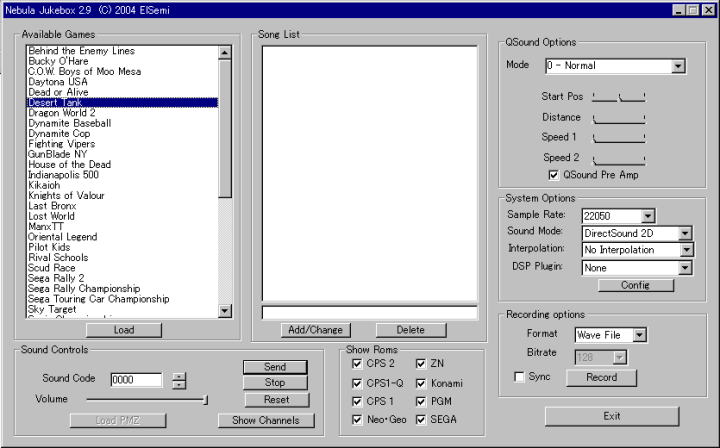Screen dimensions: 720x448
Task: Click the Show Channels button
Action: click(x=266, y=420)
